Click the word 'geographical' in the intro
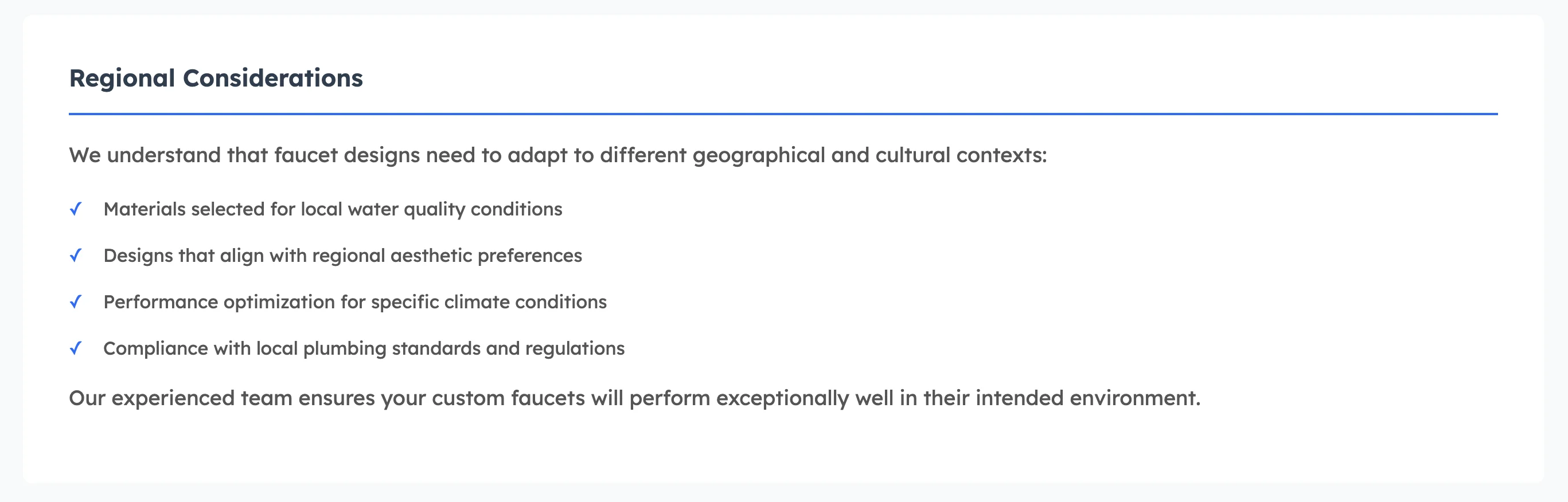 pyautogui.click(x=758, y=156)
